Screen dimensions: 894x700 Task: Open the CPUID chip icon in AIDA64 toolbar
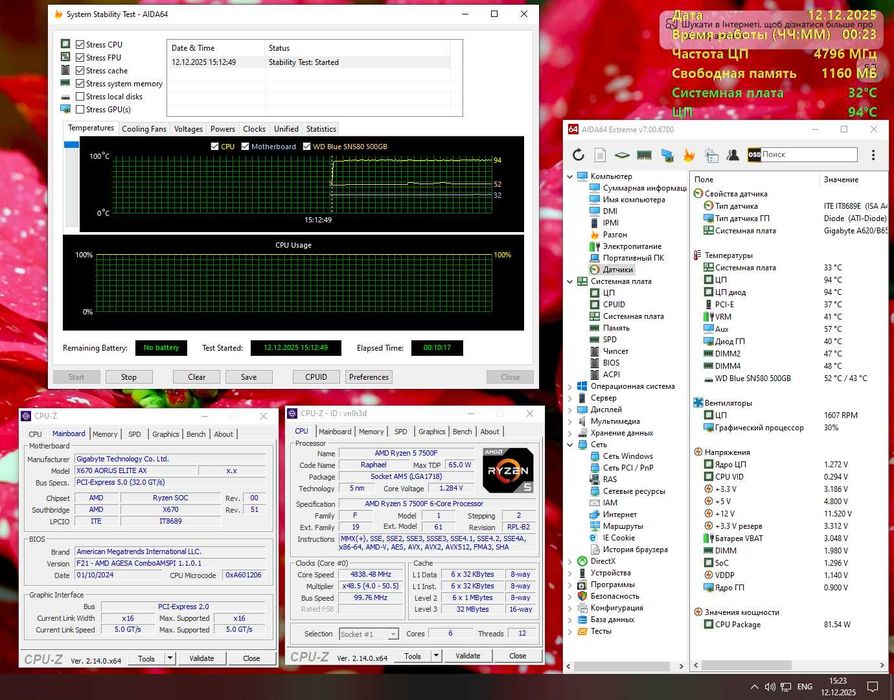[621, 154]
